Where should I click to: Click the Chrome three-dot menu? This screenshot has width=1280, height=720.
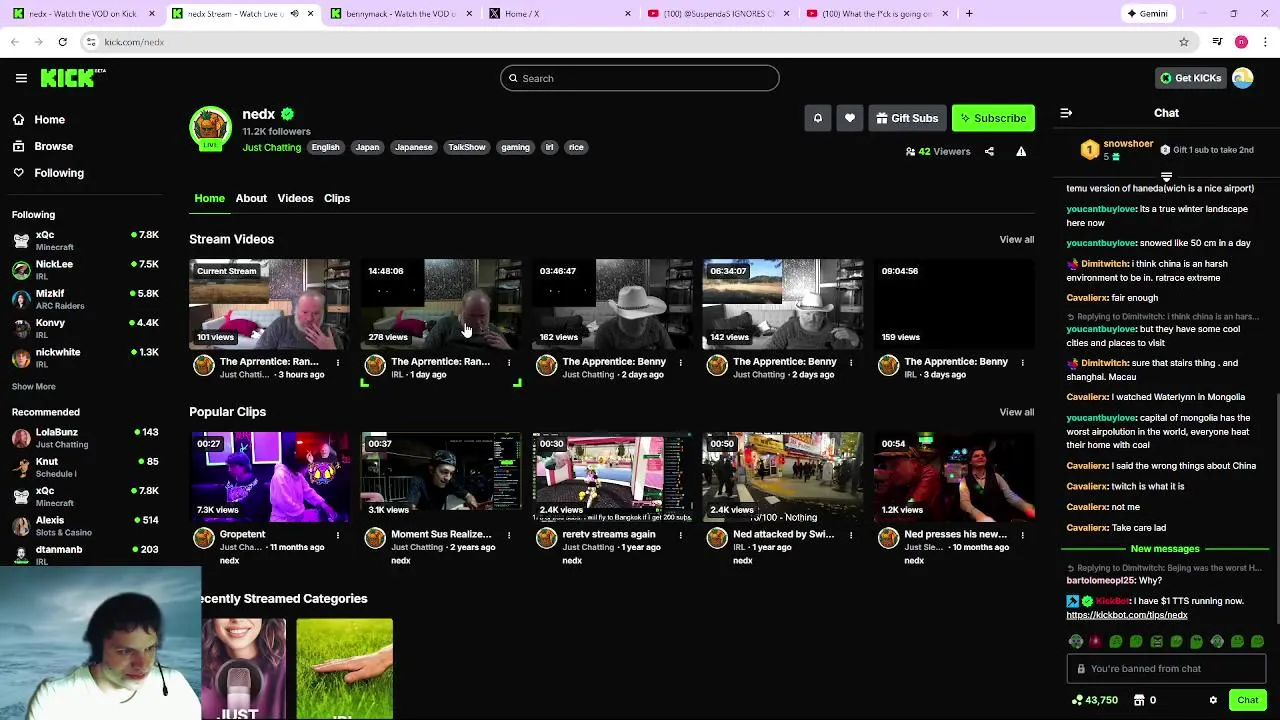1266,42
